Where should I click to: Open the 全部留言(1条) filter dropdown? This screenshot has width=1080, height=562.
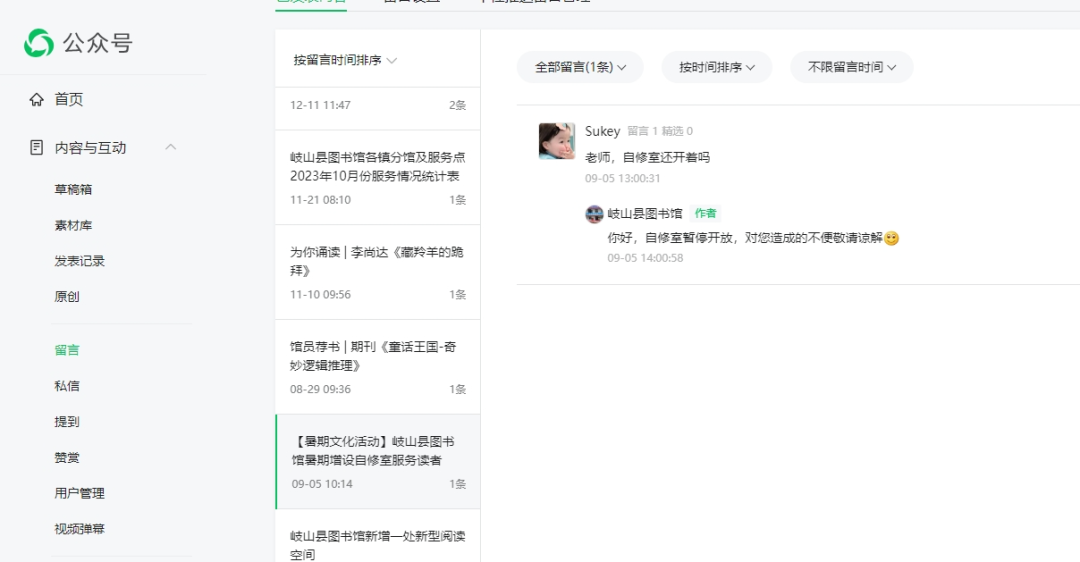click(x=580, y=67)
